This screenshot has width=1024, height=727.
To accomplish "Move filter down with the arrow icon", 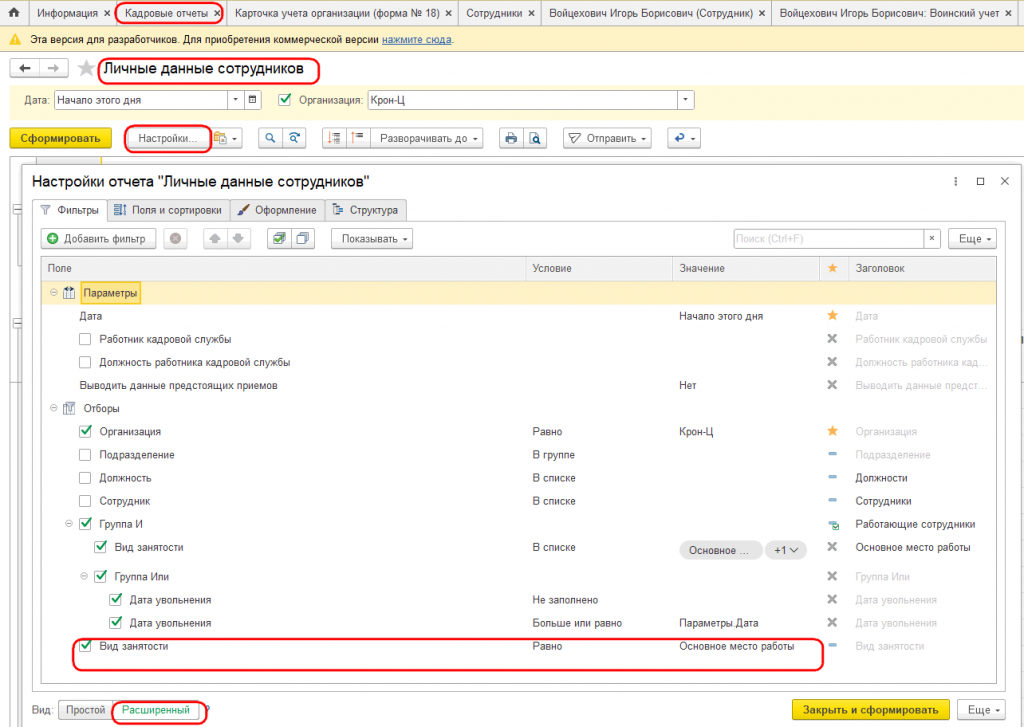I will click(x=238, y=238).
